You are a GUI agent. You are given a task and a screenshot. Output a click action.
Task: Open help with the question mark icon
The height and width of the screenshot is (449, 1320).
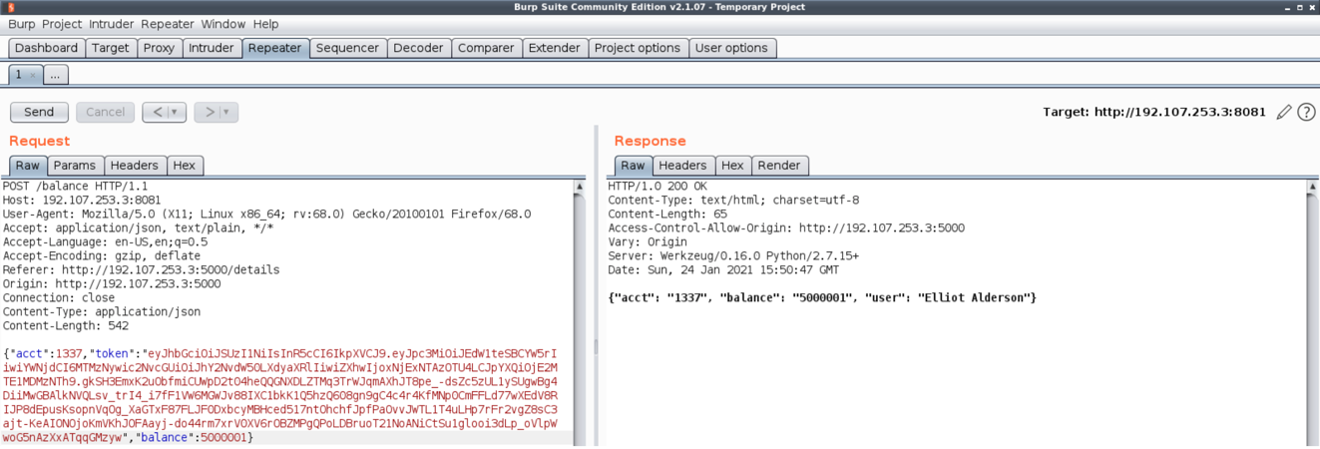(1306, 112)
